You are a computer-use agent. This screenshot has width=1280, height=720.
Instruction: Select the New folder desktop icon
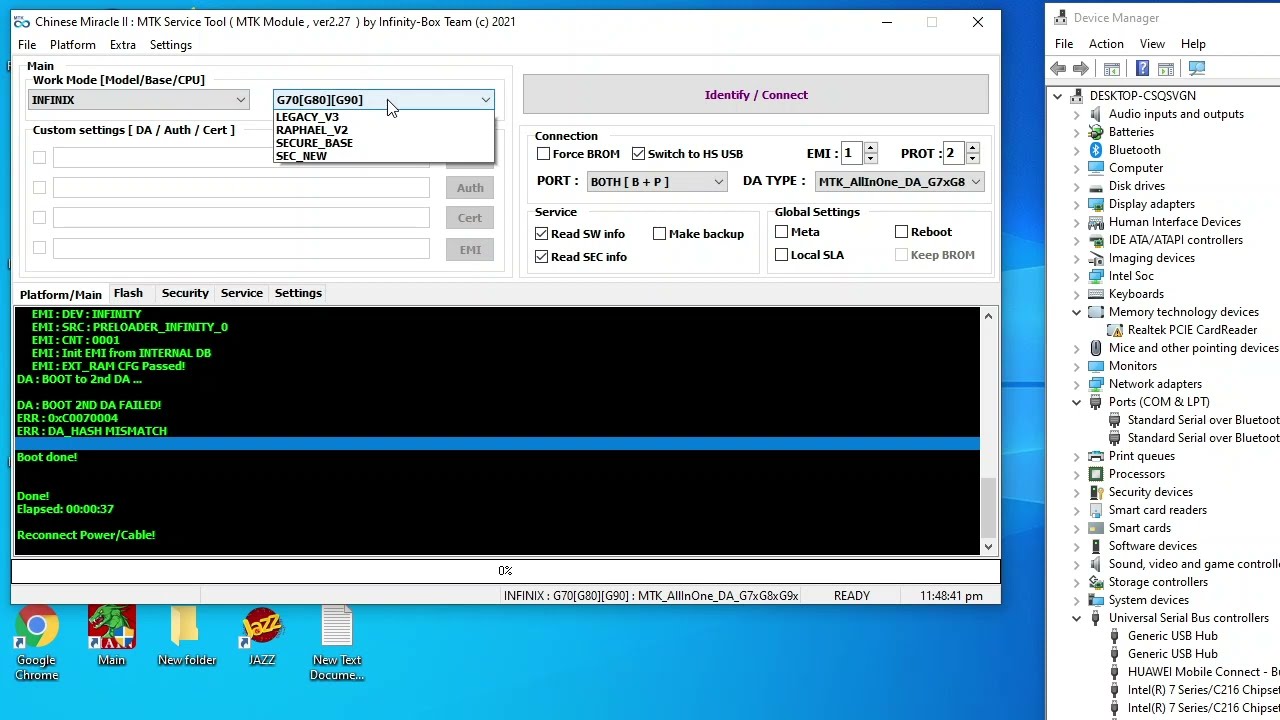coord(186,636)
